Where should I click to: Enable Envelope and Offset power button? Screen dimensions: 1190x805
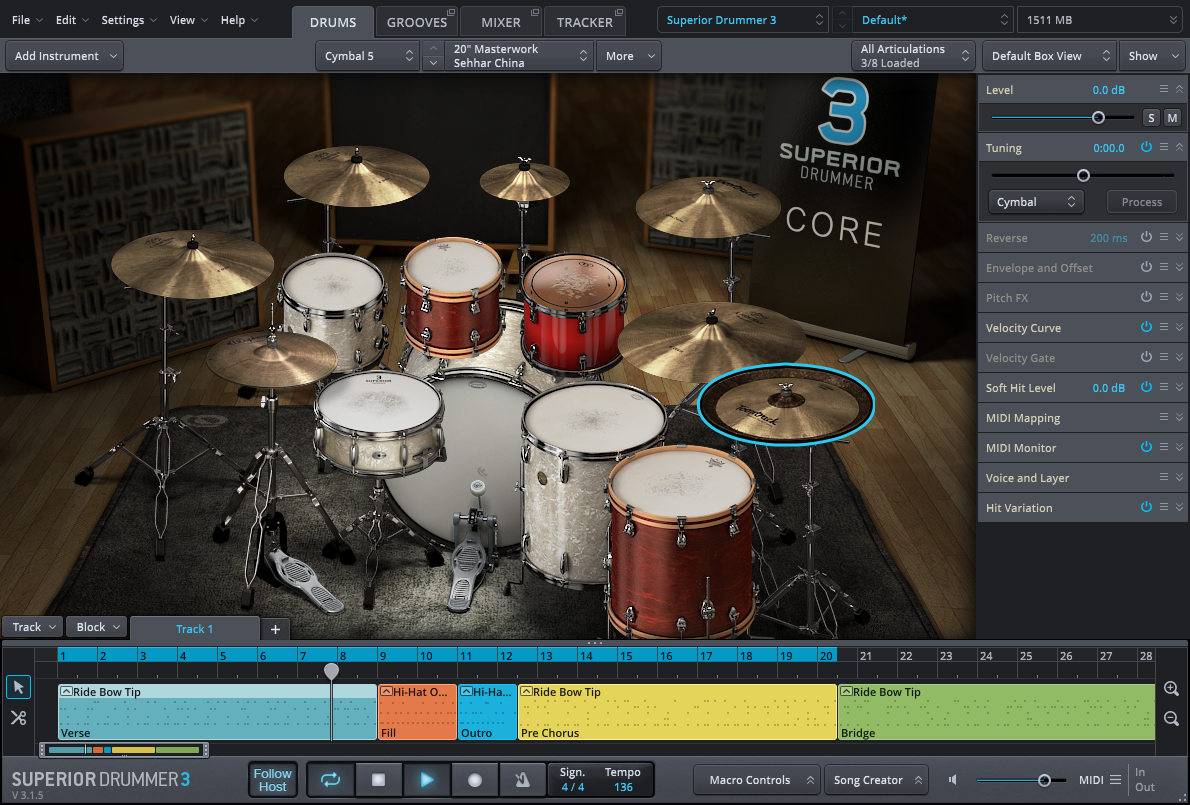point(1146,267)
